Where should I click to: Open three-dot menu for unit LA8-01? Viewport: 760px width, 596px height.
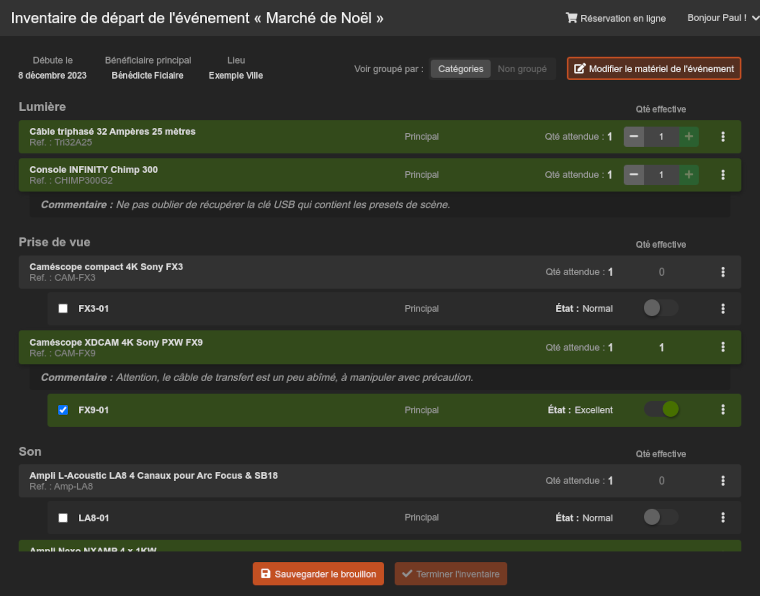(x=723, y=518)
